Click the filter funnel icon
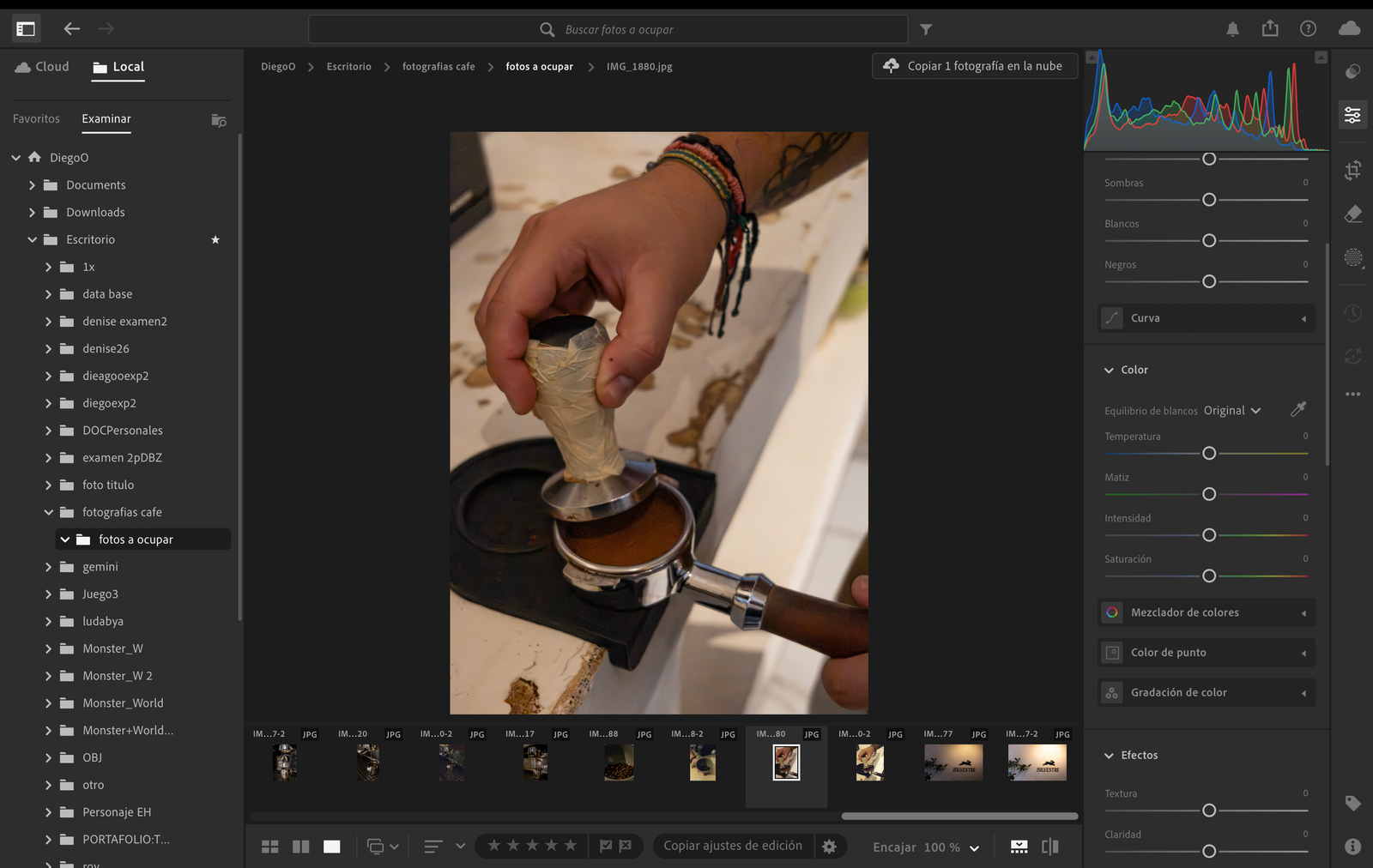 pos(926,29)
